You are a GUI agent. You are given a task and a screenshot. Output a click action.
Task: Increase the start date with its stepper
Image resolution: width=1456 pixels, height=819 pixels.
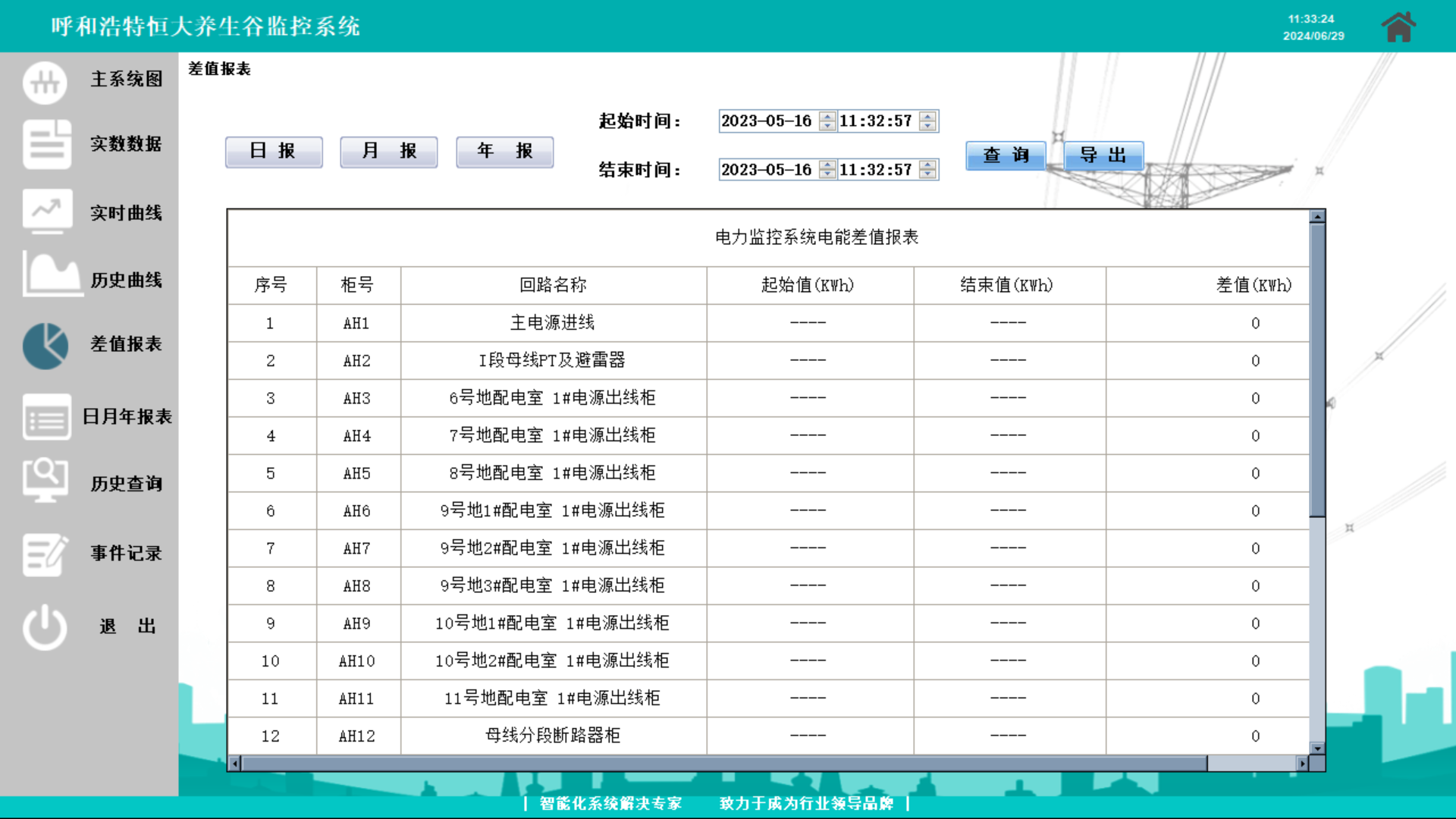pos(827,116)
